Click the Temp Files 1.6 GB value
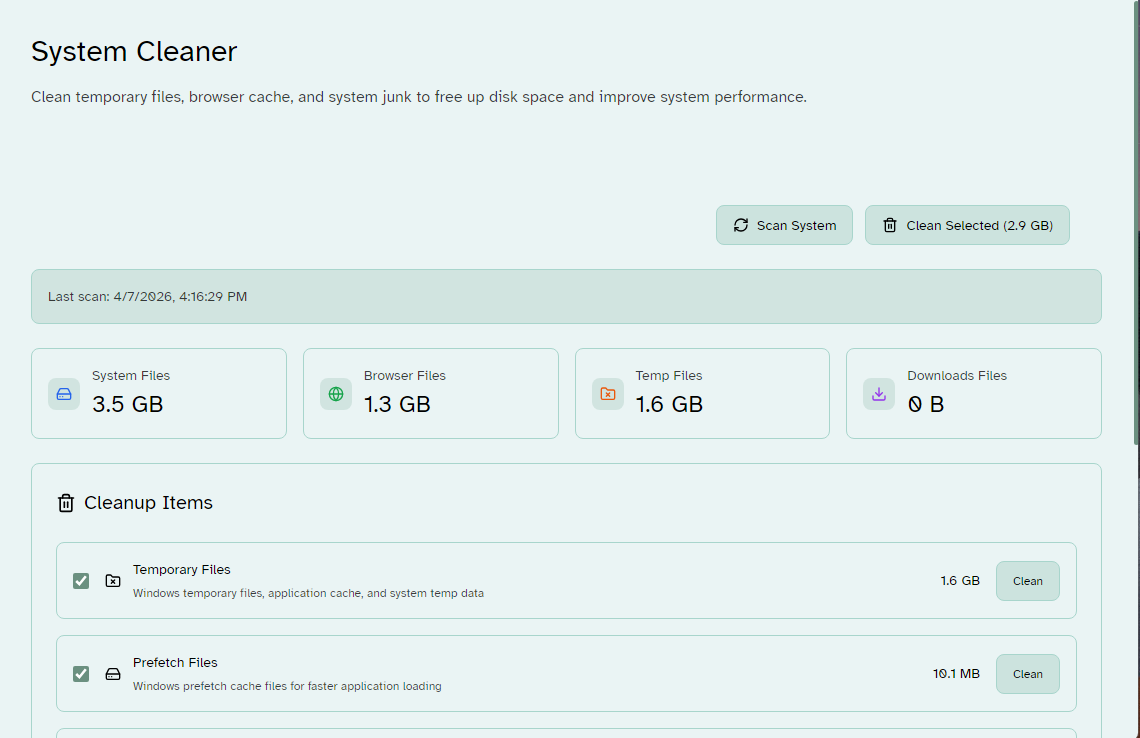Viewport: 1140px width, 738px height. pyautogui.click(x=669, y=404)
